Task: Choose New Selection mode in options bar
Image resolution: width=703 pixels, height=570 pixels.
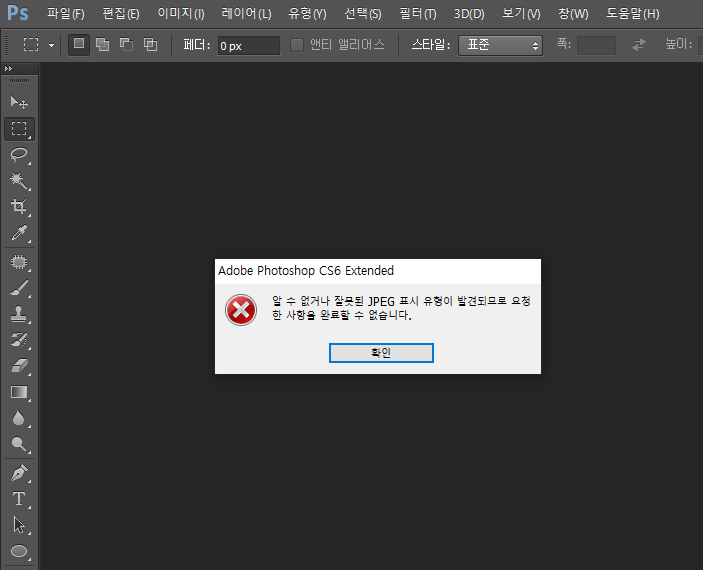Action: (x=79, y=45)
